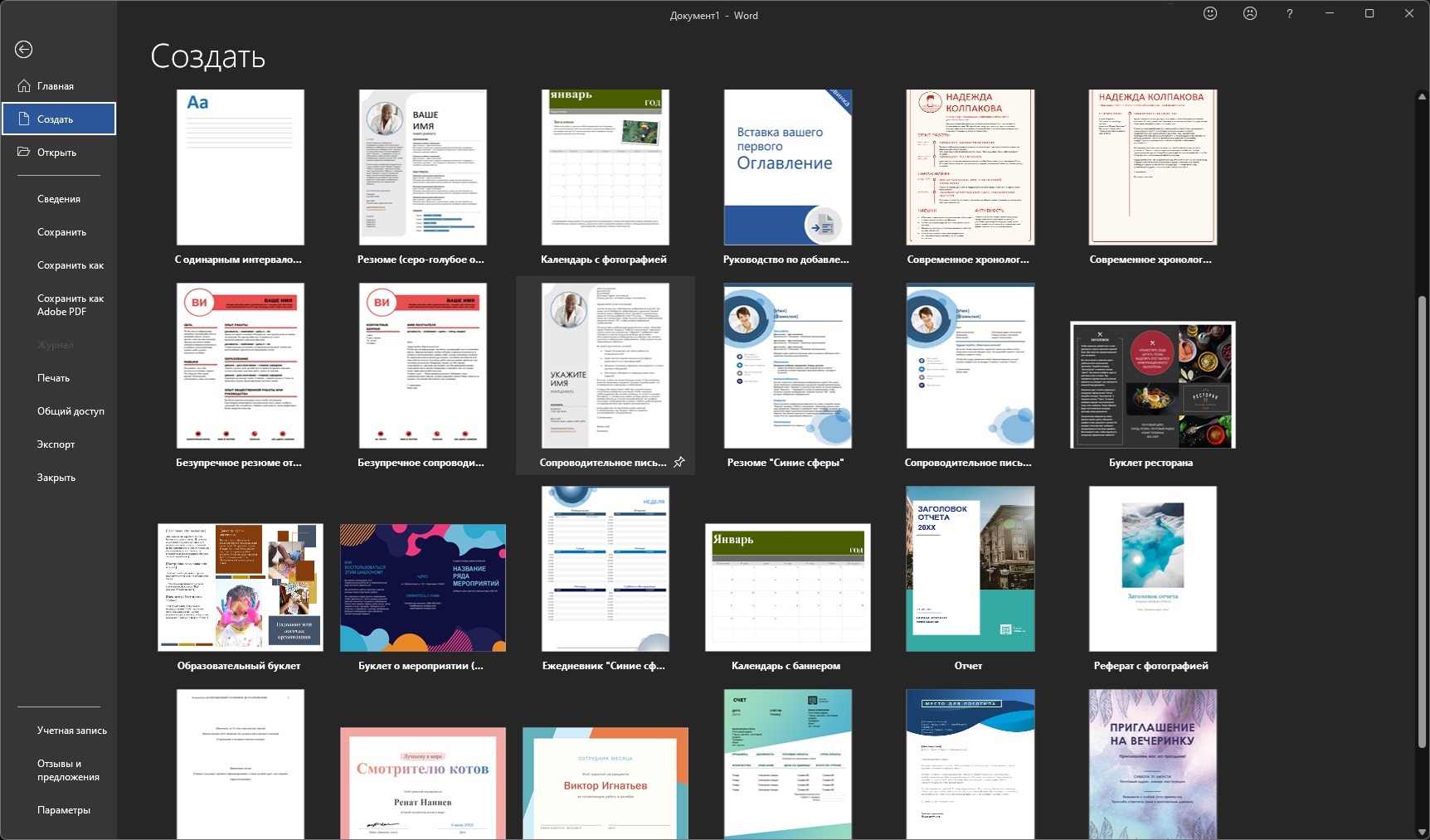Open the Сведения page
The height and width of the screenshot is (840, 1430).
(59, 199)
